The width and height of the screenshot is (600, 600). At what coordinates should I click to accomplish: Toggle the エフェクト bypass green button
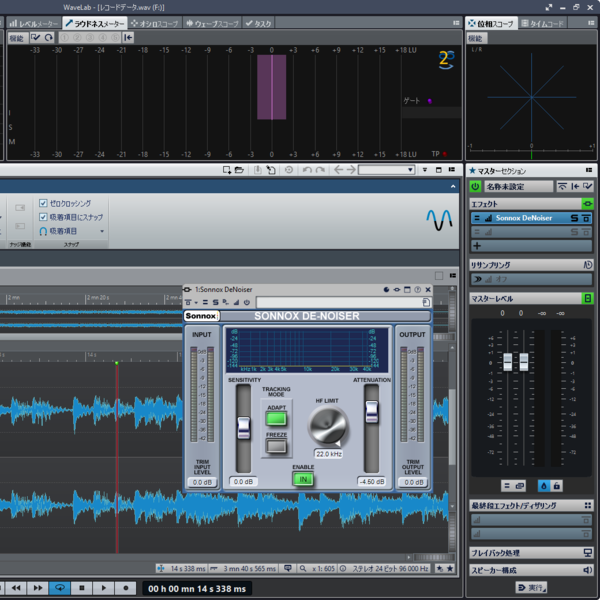pyautogui.click(x=587, y=204)
